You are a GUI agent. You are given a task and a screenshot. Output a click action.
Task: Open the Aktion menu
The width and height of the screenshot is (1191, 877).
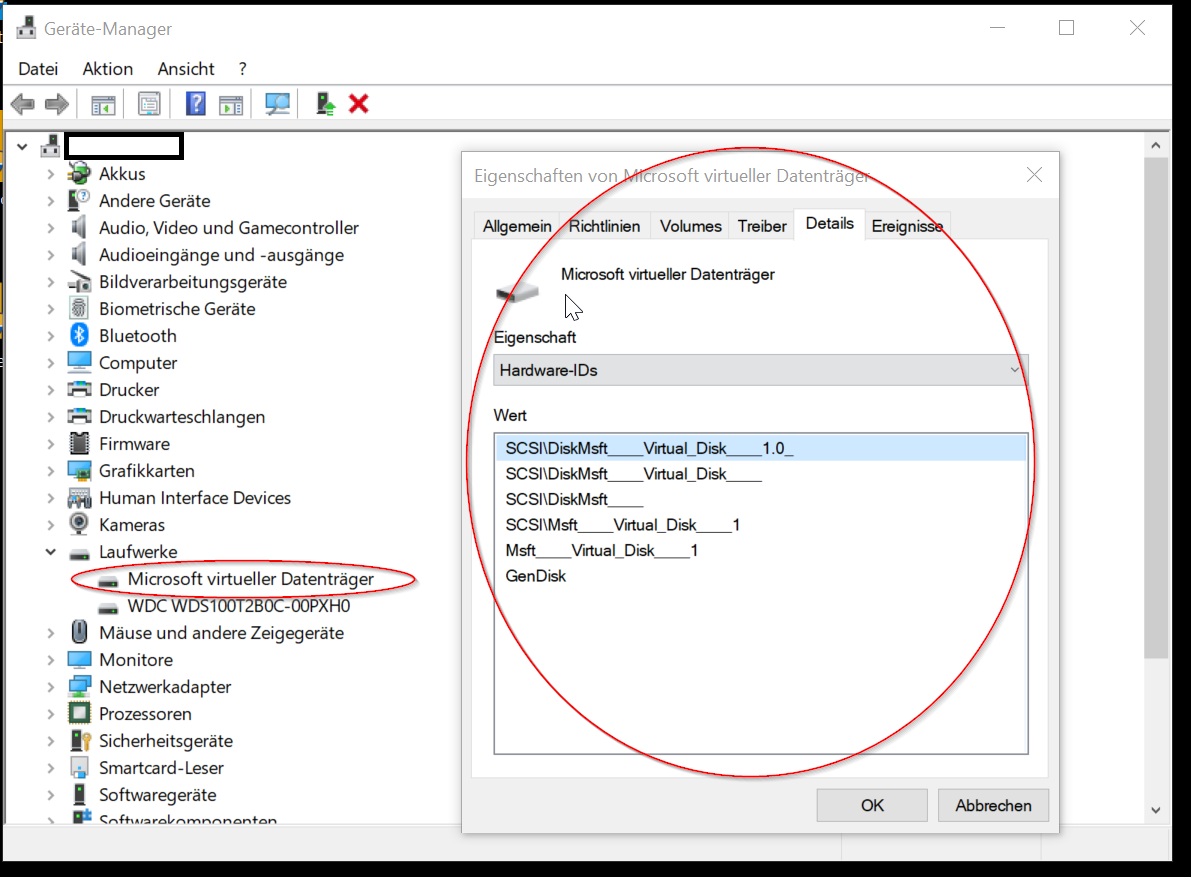click(x=108, y=69)
